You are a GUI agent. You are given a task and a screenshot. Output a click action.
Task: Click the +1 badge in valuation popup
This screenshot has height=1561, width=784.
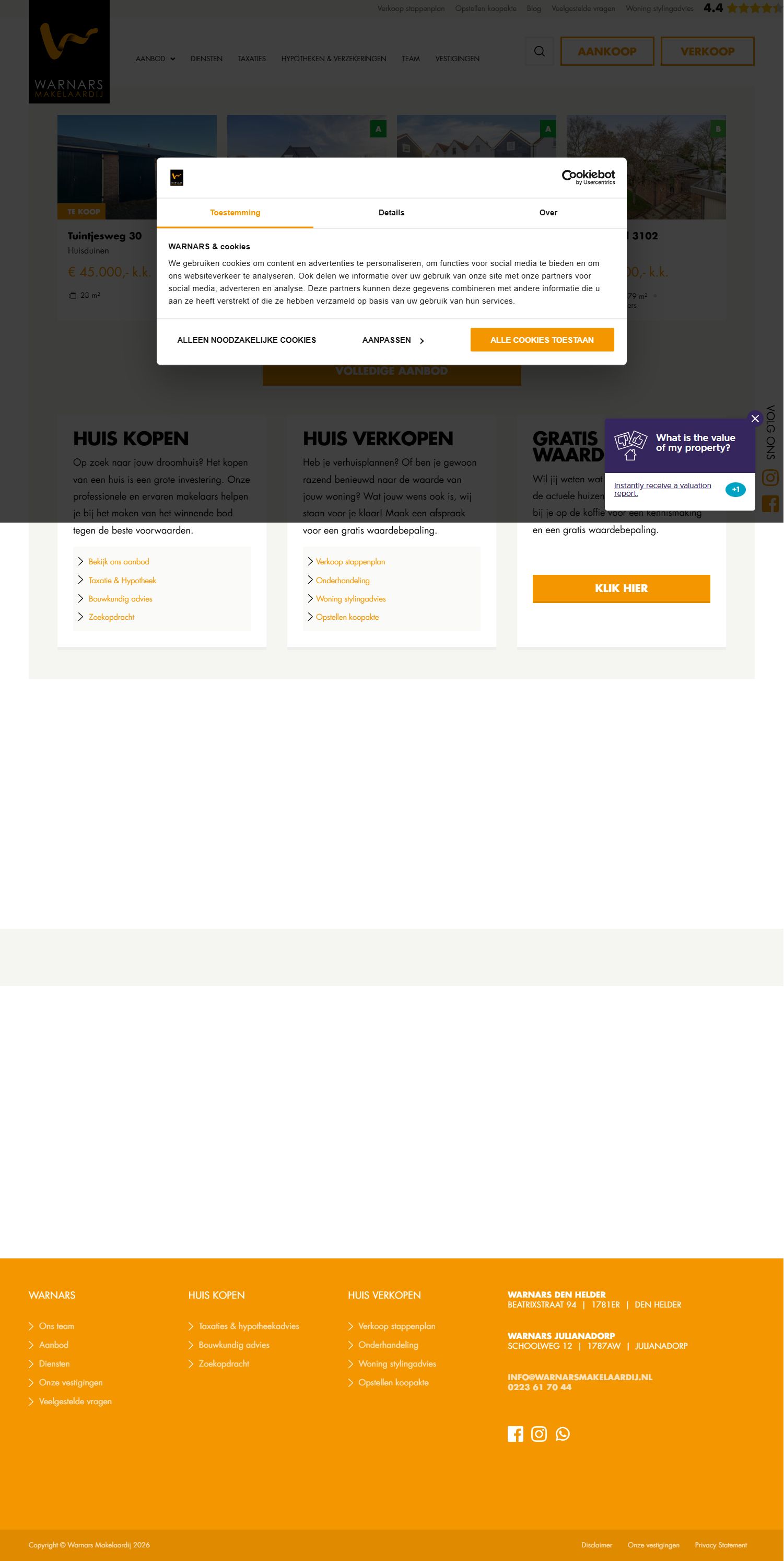coord(735,490)
